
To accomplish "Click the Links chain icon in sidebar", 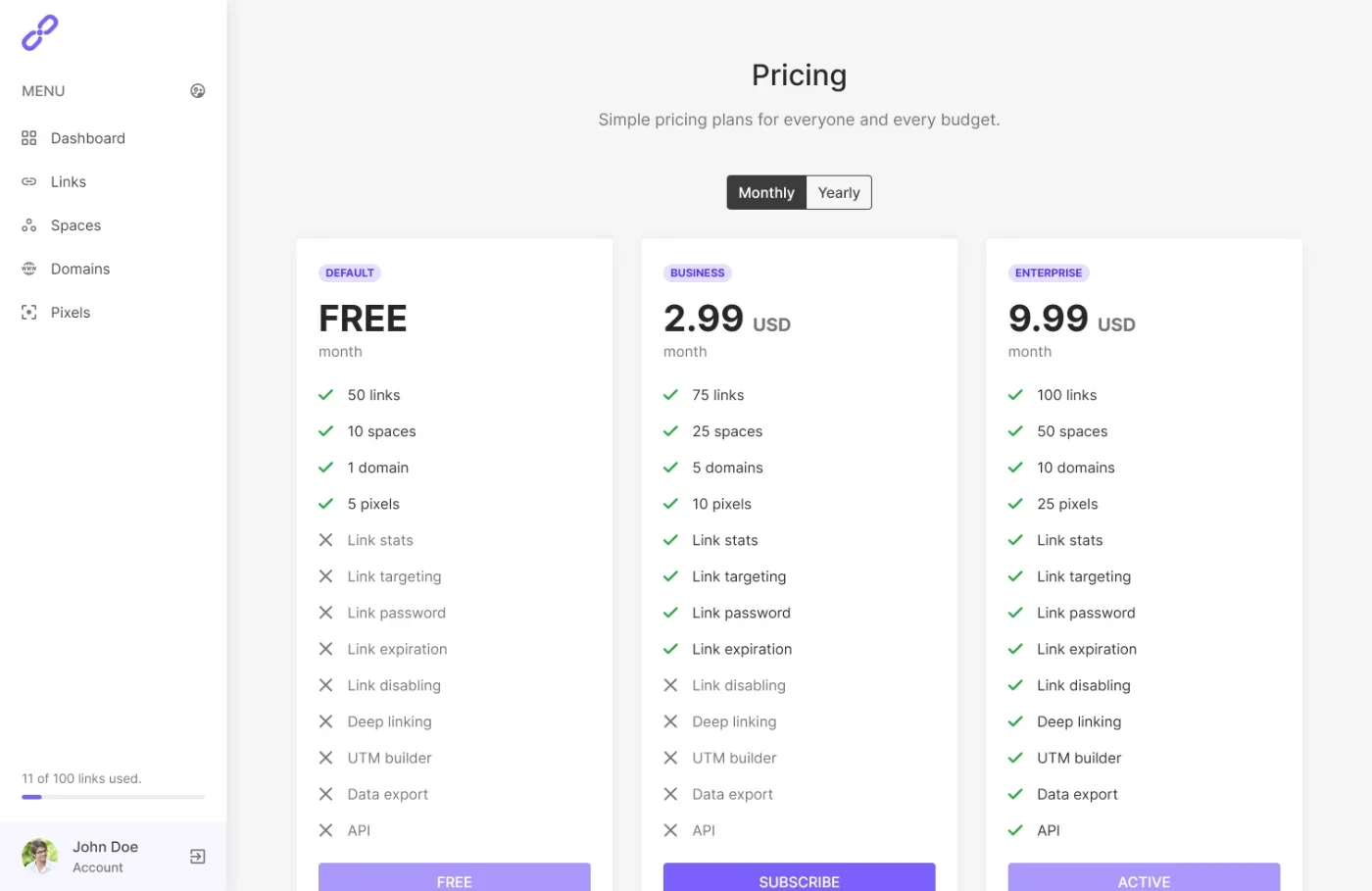I will pos(29,182).
